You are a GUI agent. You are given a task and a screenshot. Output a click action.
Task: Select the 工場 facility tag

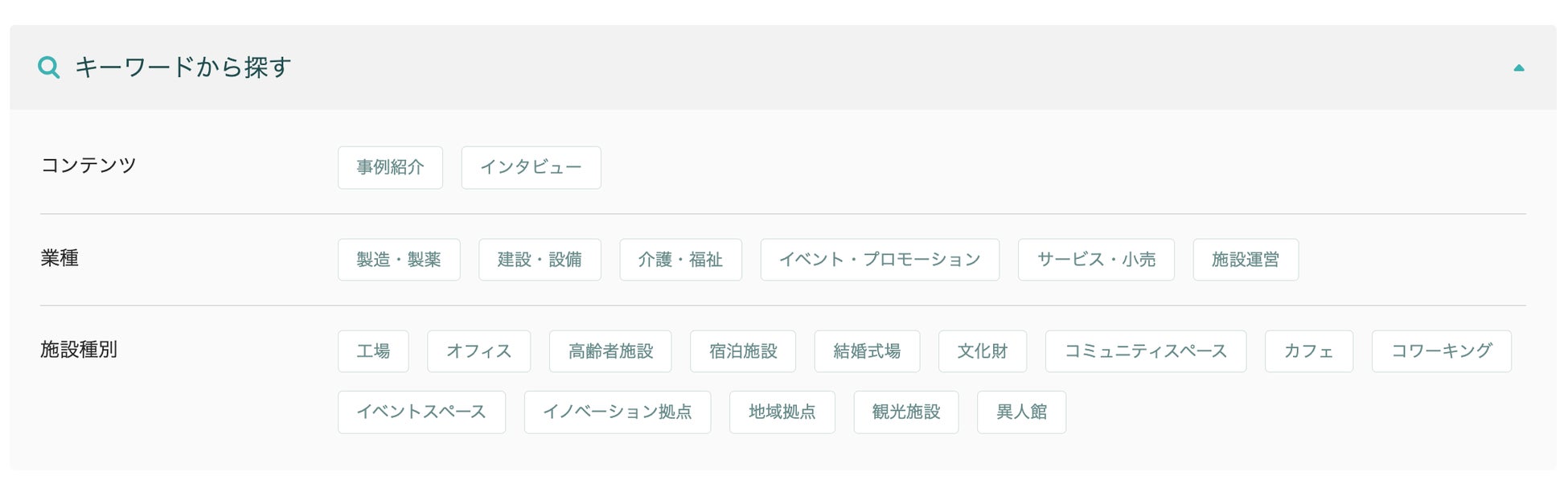373,351
